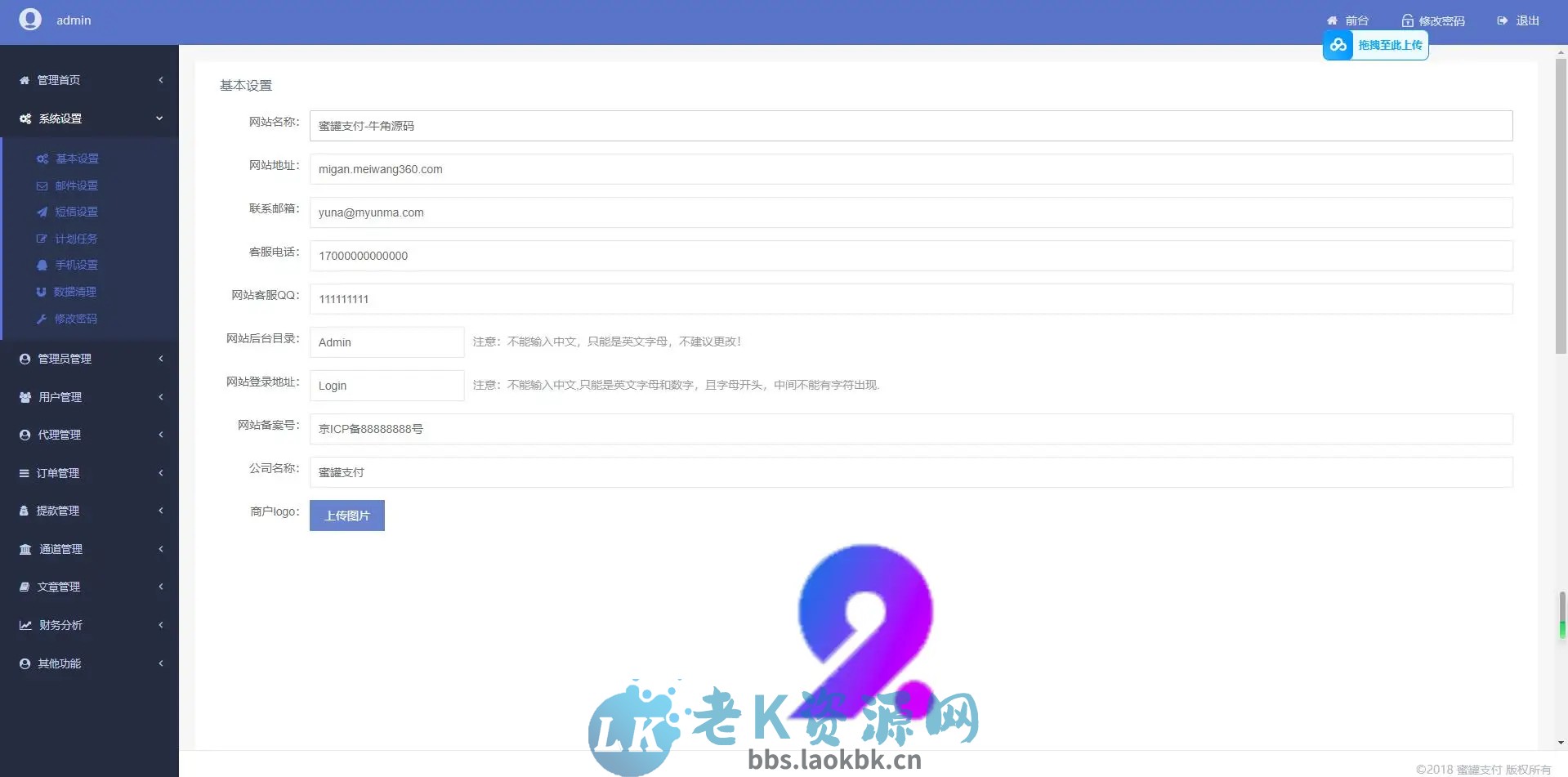Click the wrench icon for 修改密码
This screenshot has width=1568, height=777.
[x=42, y=319]
